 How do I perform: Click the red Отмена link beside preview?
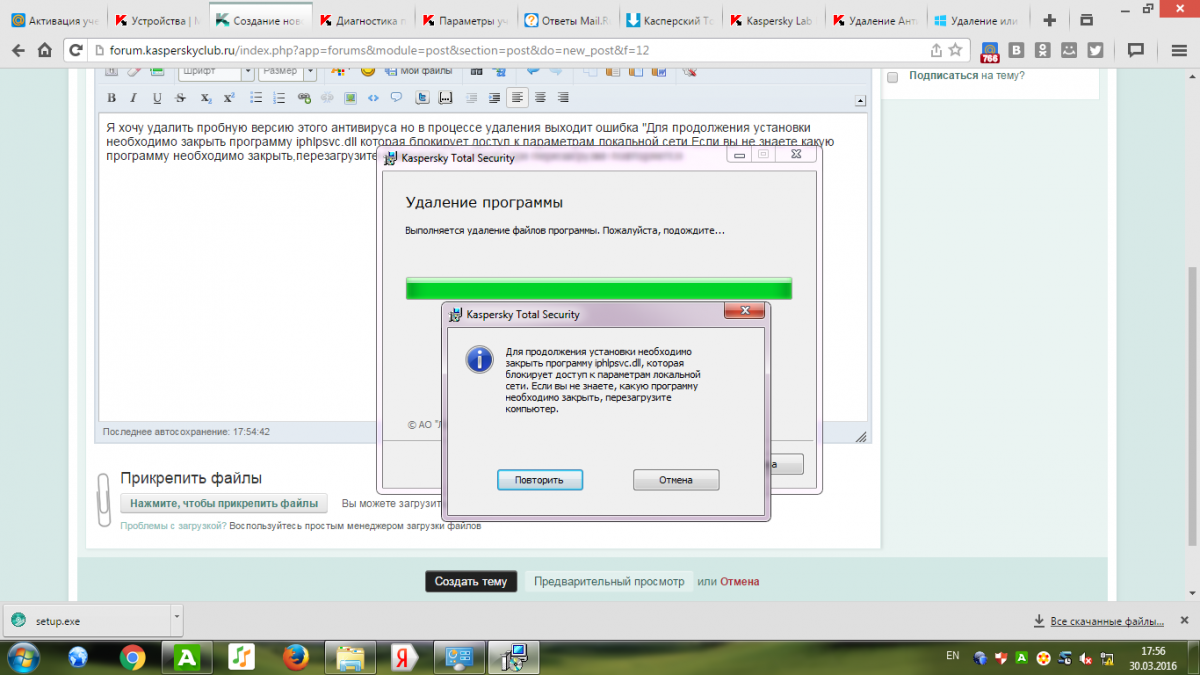[740, 581]
